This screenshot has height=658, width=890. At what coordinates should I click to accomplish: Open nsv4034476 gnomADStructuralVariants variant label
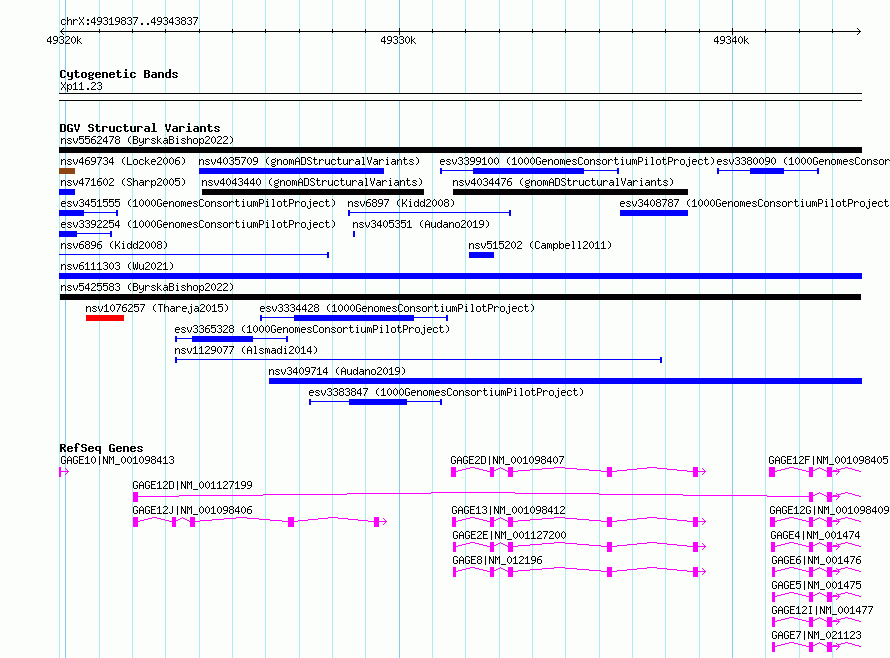(x=563, y=182)
